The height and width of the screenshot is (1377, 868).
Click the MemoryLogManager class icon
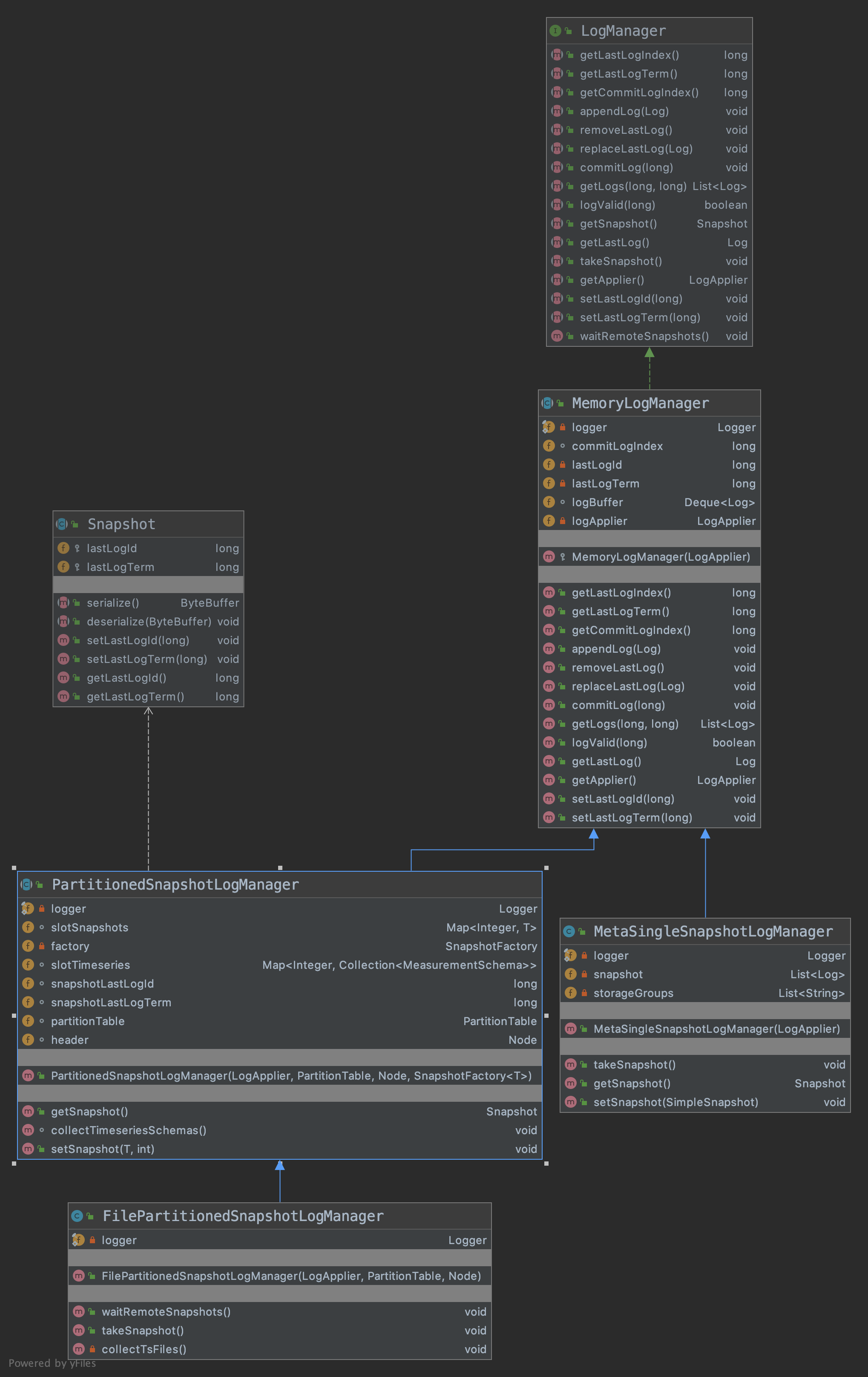(x=547, y=403)
